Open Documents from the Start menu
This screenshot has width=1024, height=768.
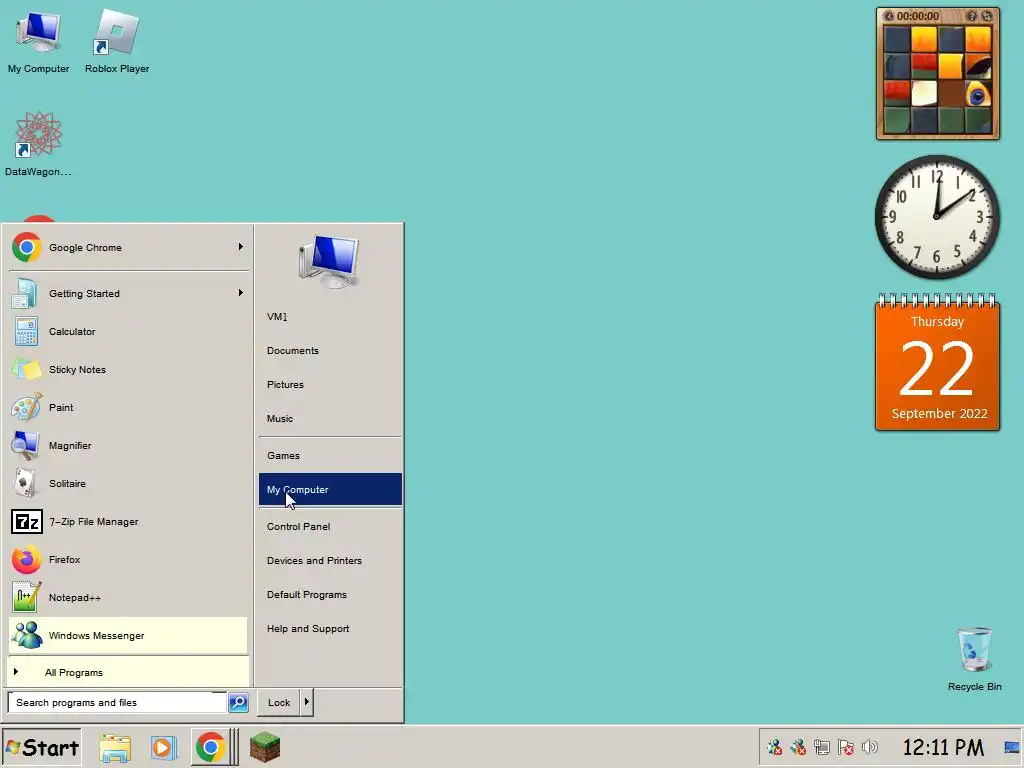coord(330,351)
